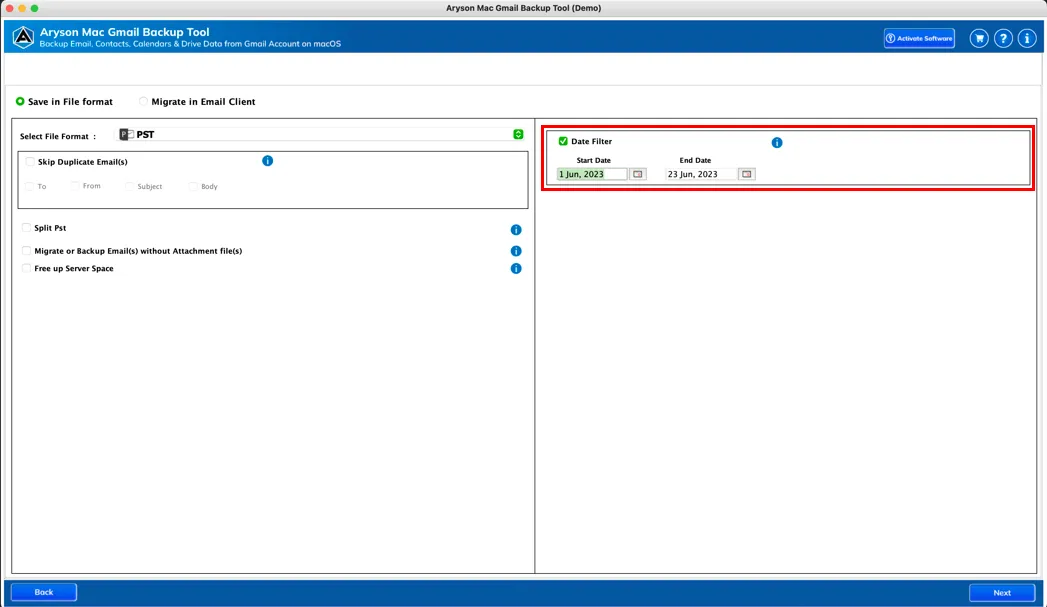Image resolution: width=1047 pixels, height=607 pixels.
Task: Click the PST format icon in selector
Action: pyautogui.click(x=126, y=134)
